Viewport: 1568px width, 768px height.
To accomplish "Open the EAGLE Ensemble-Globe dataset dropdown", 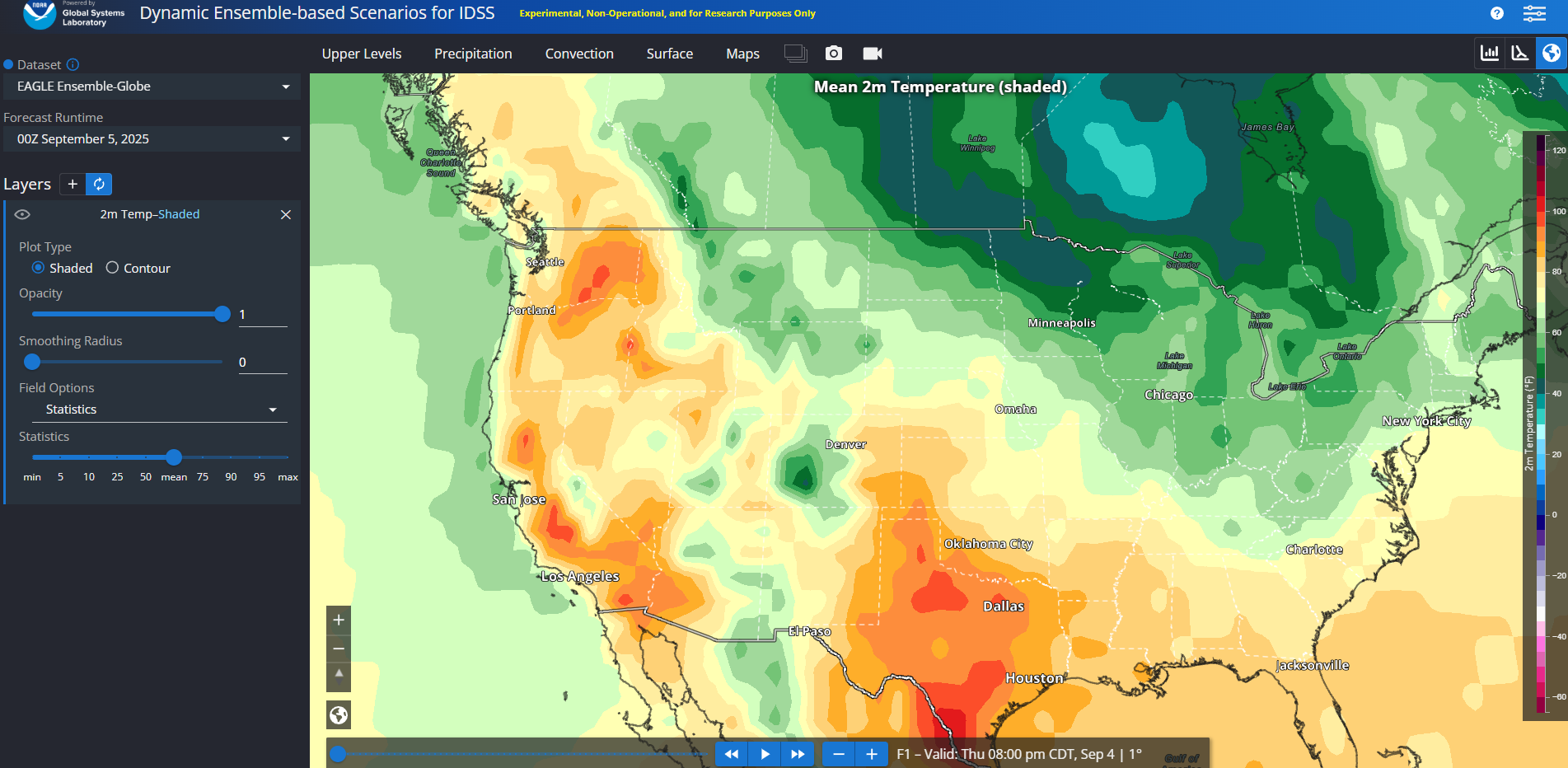I will tap(152, 87).
